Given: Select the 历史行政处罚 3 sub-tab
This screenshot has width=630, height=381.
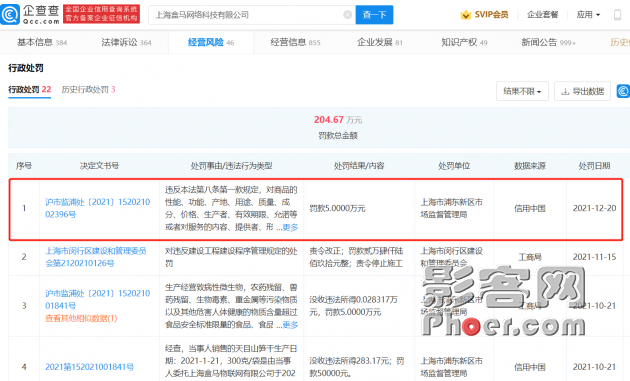Looking at the screenshot, I should tap(88, 89).
